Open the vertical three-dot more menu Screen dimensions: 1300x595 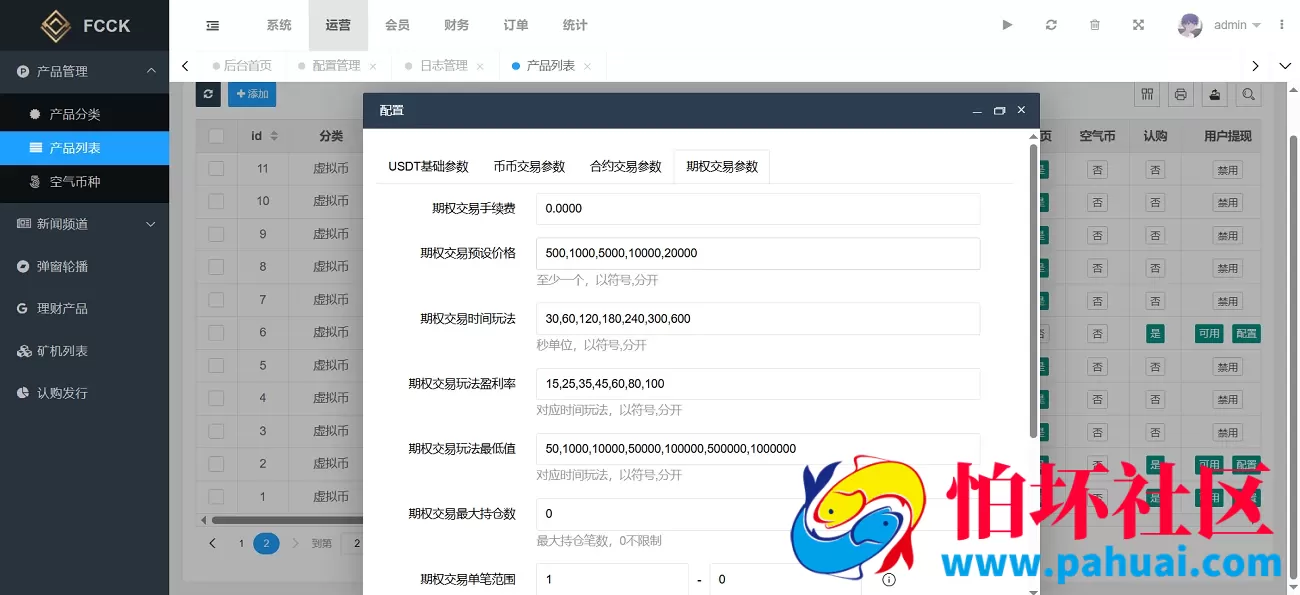click(1282, 25)
